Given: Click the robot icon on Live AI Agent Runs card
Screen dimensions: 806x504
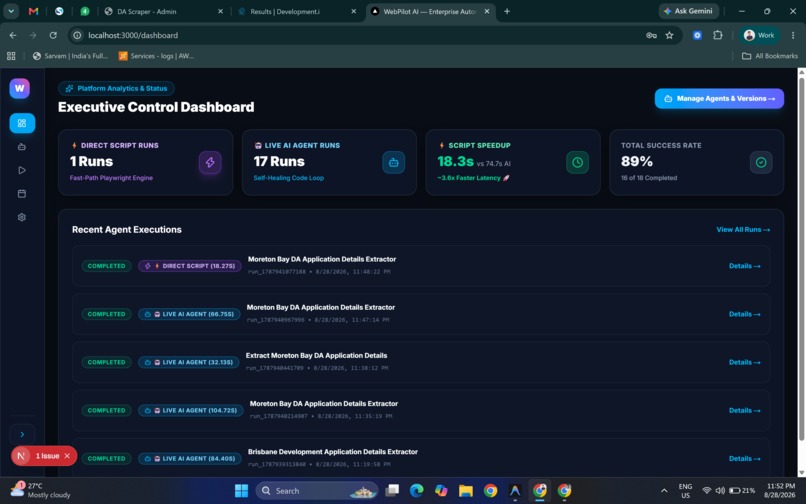Looking at the screenshot, I should pyautogui.click(x=394, y=163).
